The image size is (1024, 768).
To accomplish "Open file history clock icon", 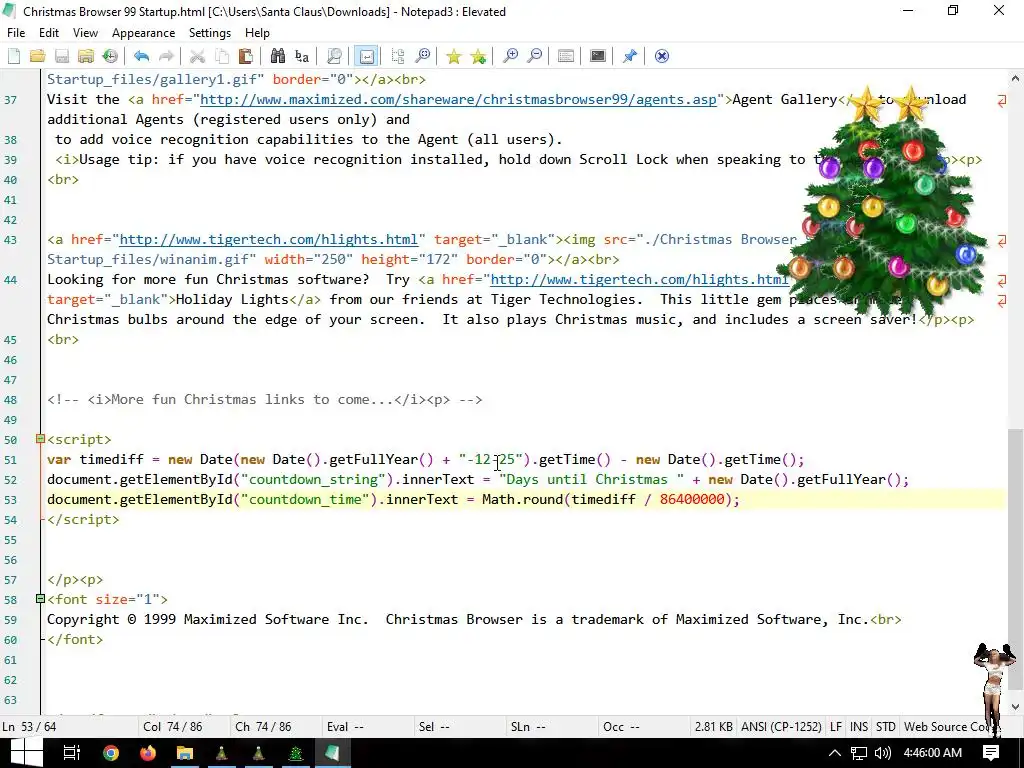I will pos(110,56).
